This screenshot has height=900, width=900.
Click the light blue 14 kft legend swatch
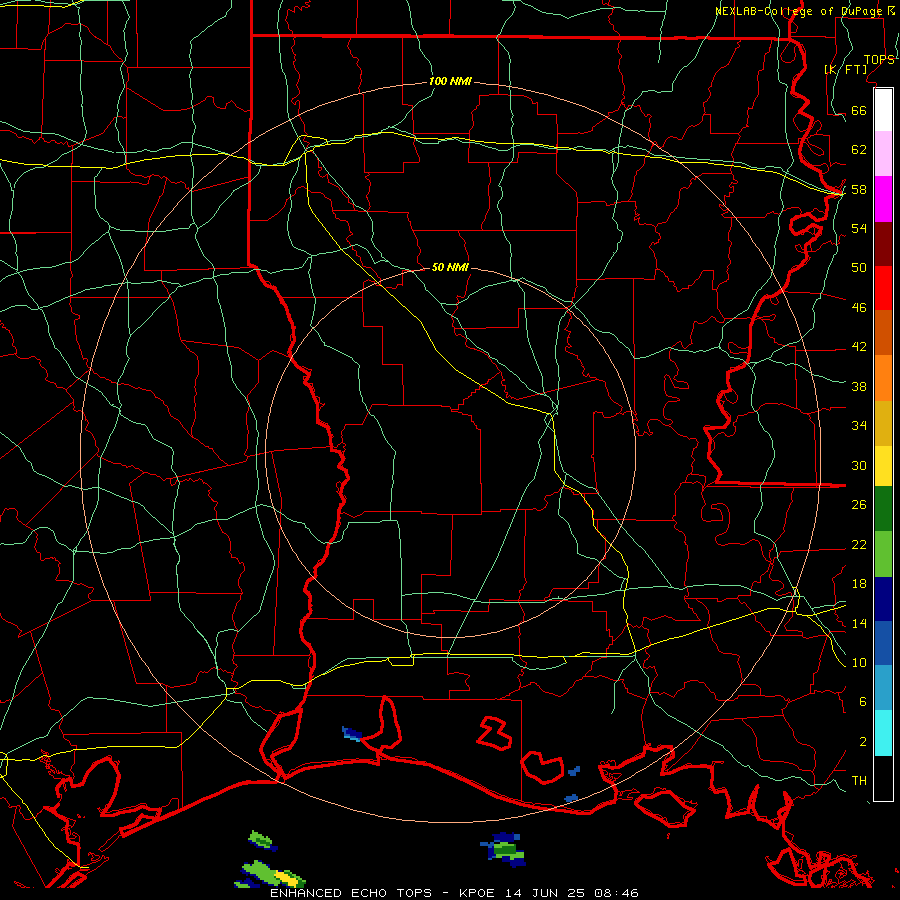[883, 688]
